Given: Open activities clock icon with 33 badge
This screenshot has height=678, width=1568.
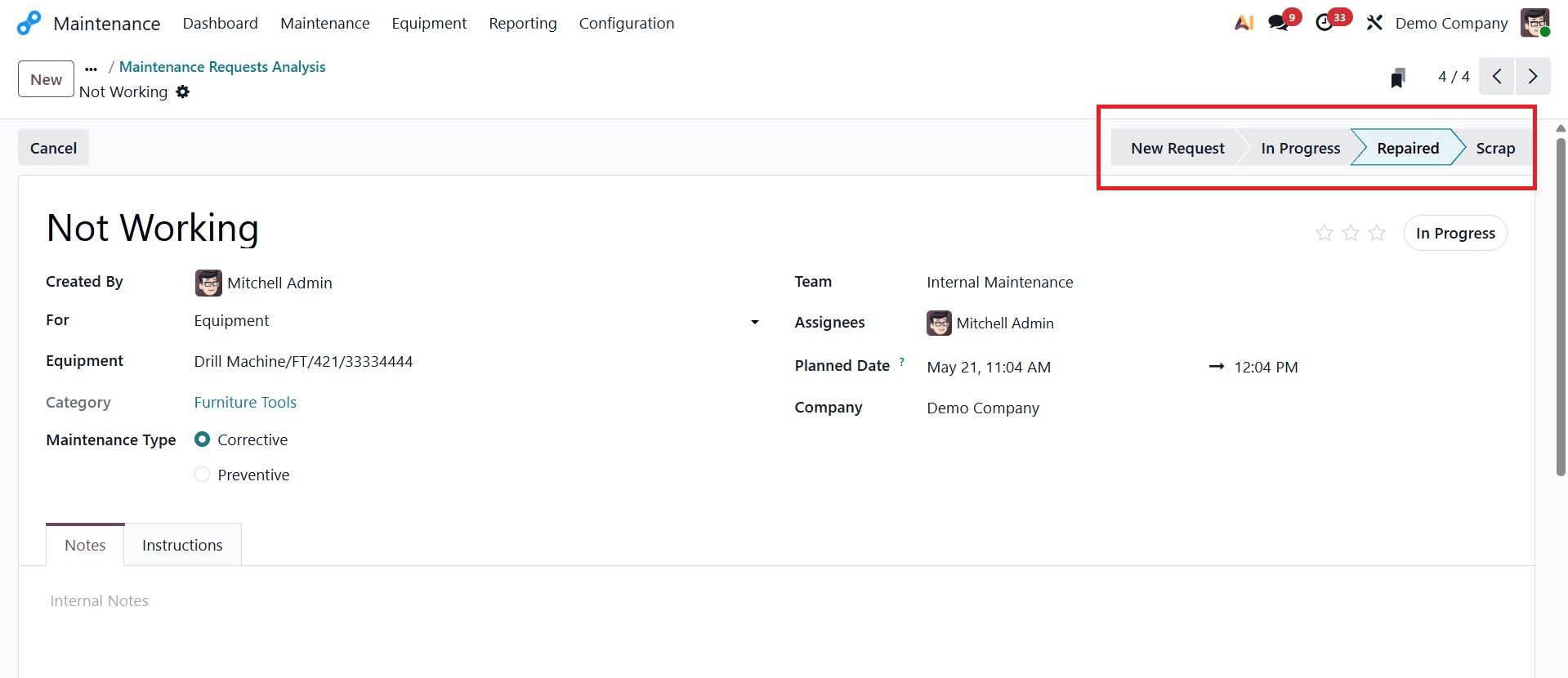Looking at the screenshot, I should click(1325, 23).
